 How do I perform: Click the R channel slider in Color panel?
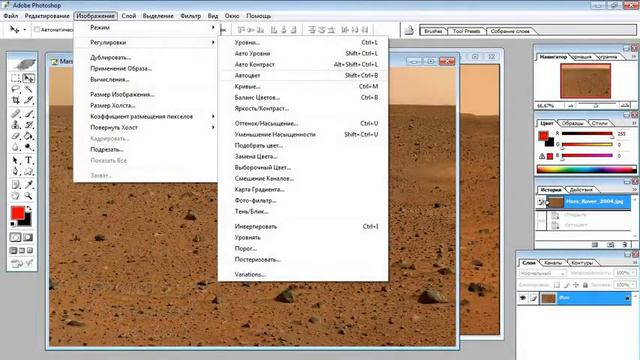point(587,134)
